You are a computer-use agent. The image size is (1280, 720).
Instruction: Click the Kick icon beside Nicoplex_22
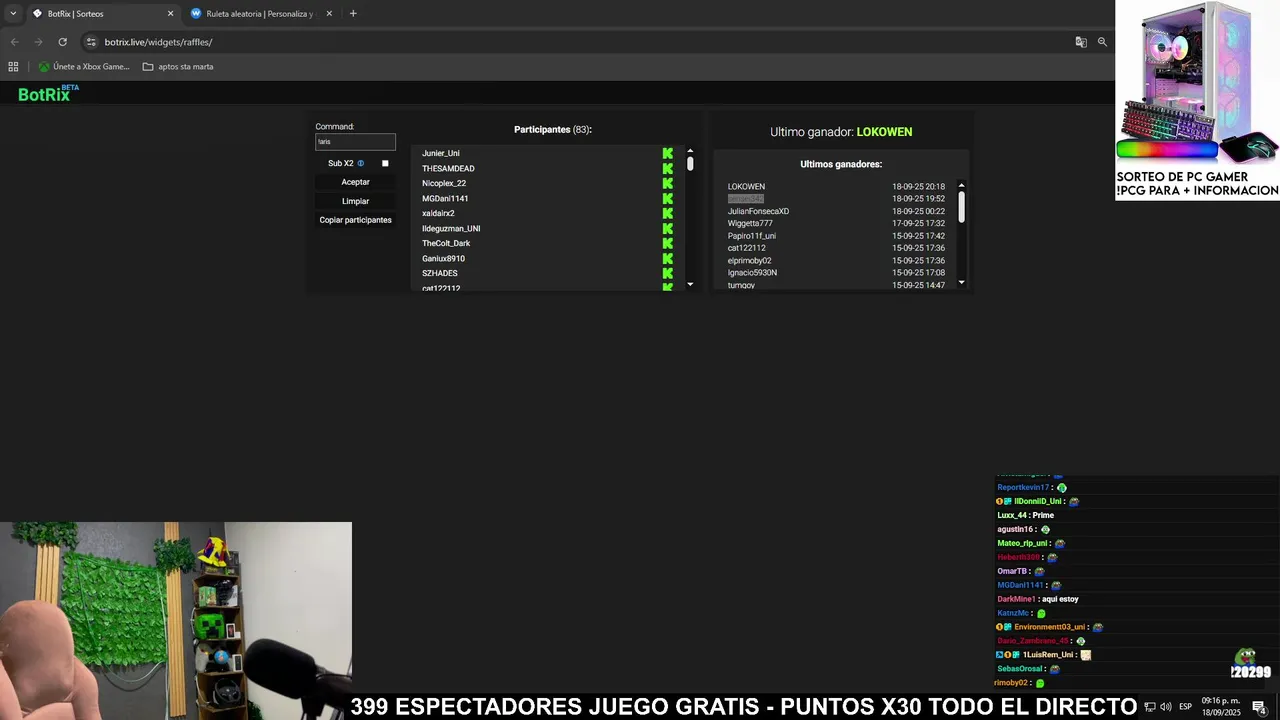[667, 183]
